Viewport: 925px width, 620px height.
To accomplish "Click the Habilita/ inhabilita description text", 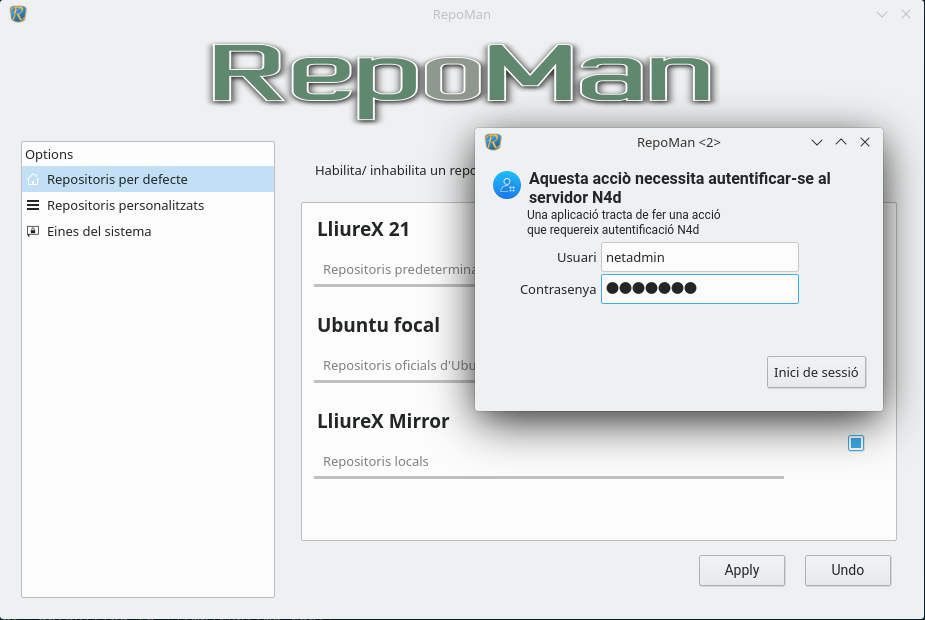I will pyautogui.click(x=395, y=170).
